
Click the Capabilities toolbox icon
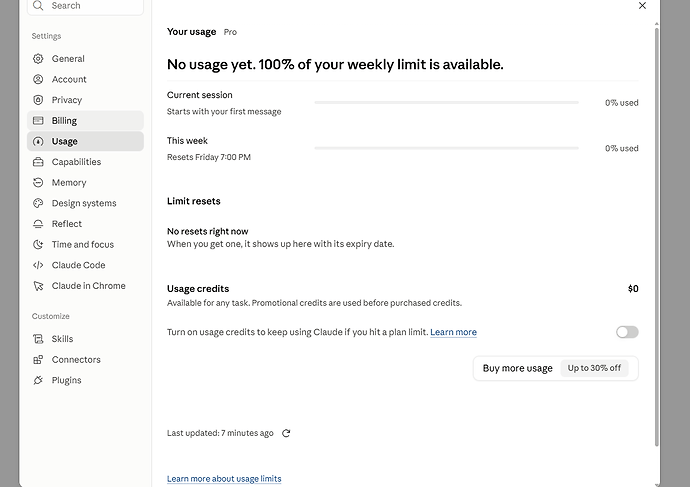(x=38, y=162)
